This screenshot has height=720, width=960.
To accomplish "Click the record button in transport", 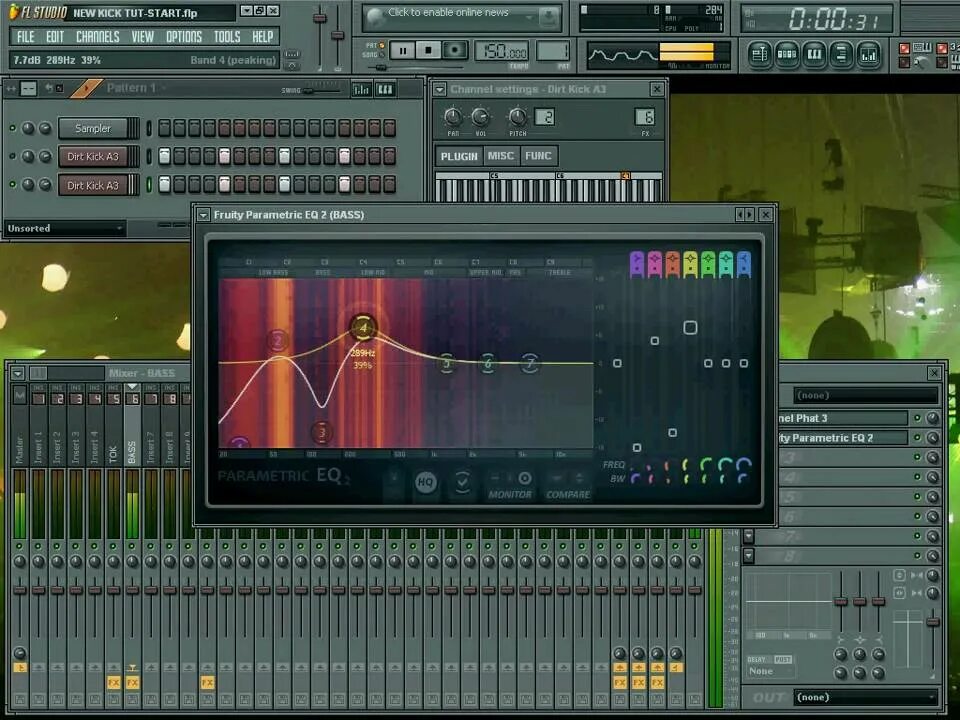I will coord(455,50).
